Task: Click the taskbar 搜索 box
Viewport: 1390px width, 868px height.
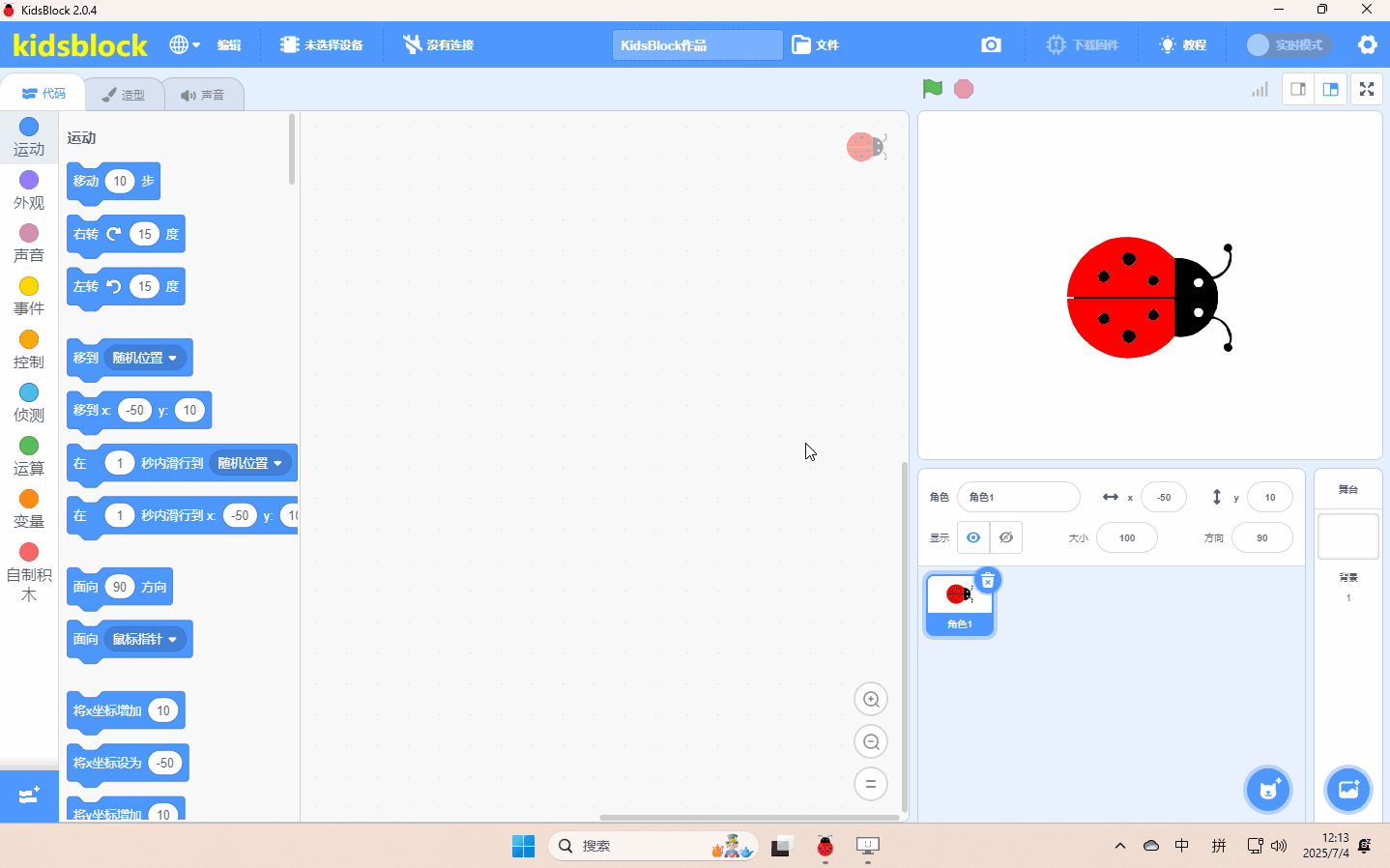Action: 653,846
